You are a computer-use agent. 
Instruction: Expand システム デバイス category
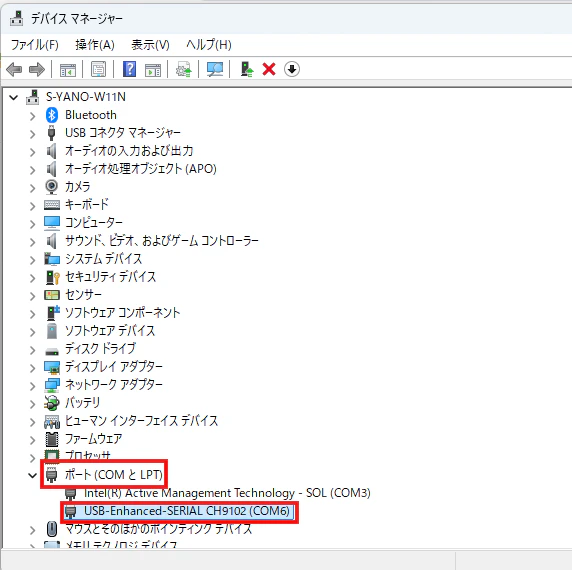pyautogui.click(x=32, y=260)
